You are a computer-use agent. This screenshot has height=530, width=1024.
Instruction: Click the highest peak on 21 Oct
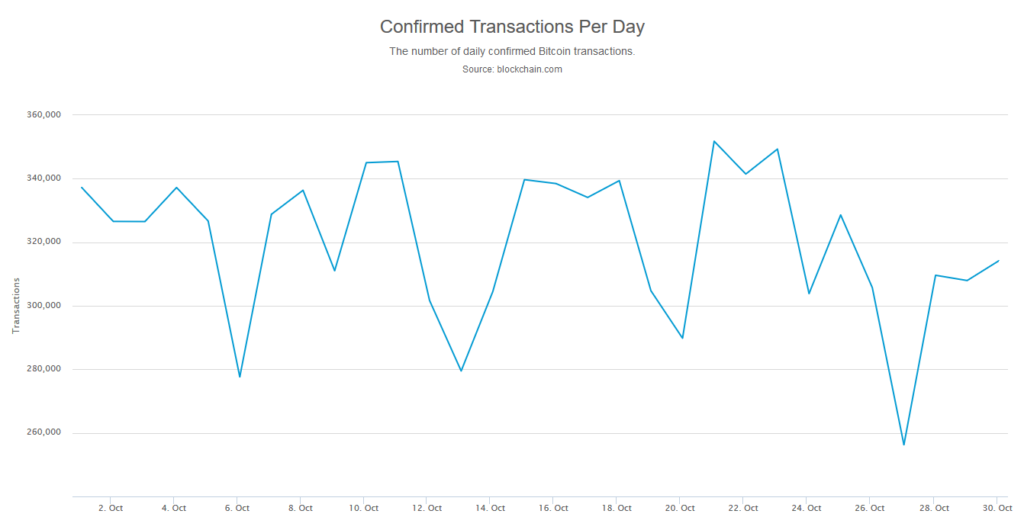click(714, 141)
